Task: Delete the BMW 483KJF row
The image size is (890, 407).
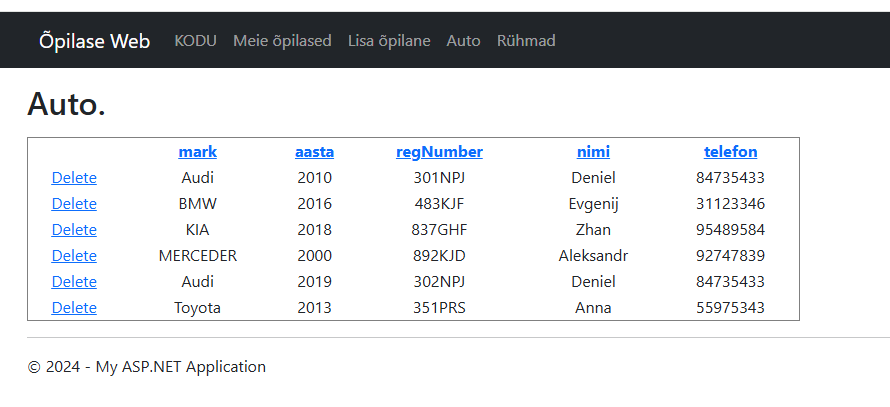Action: pos(74,204)
